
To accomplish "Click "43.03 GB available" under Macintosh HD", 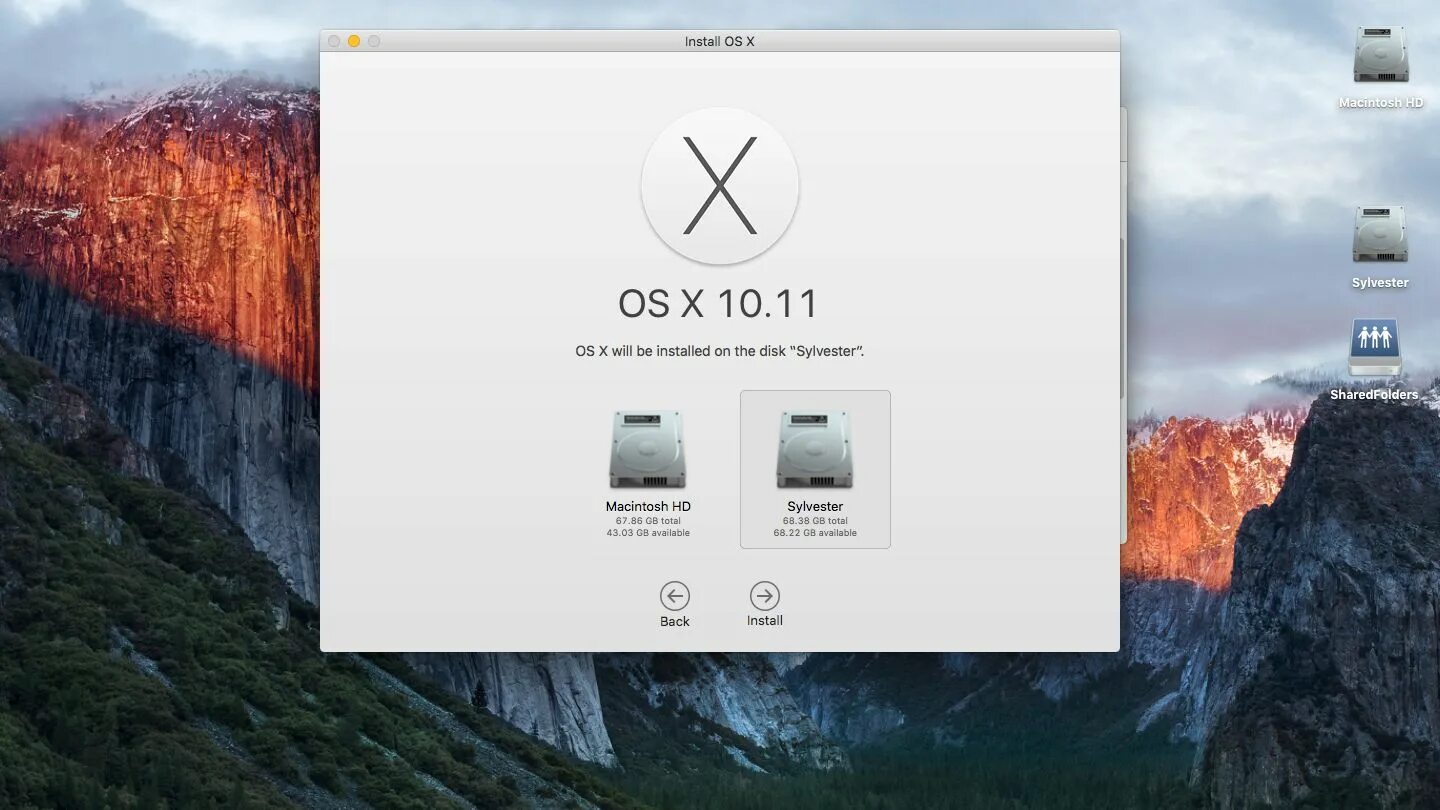I will 648,533.
